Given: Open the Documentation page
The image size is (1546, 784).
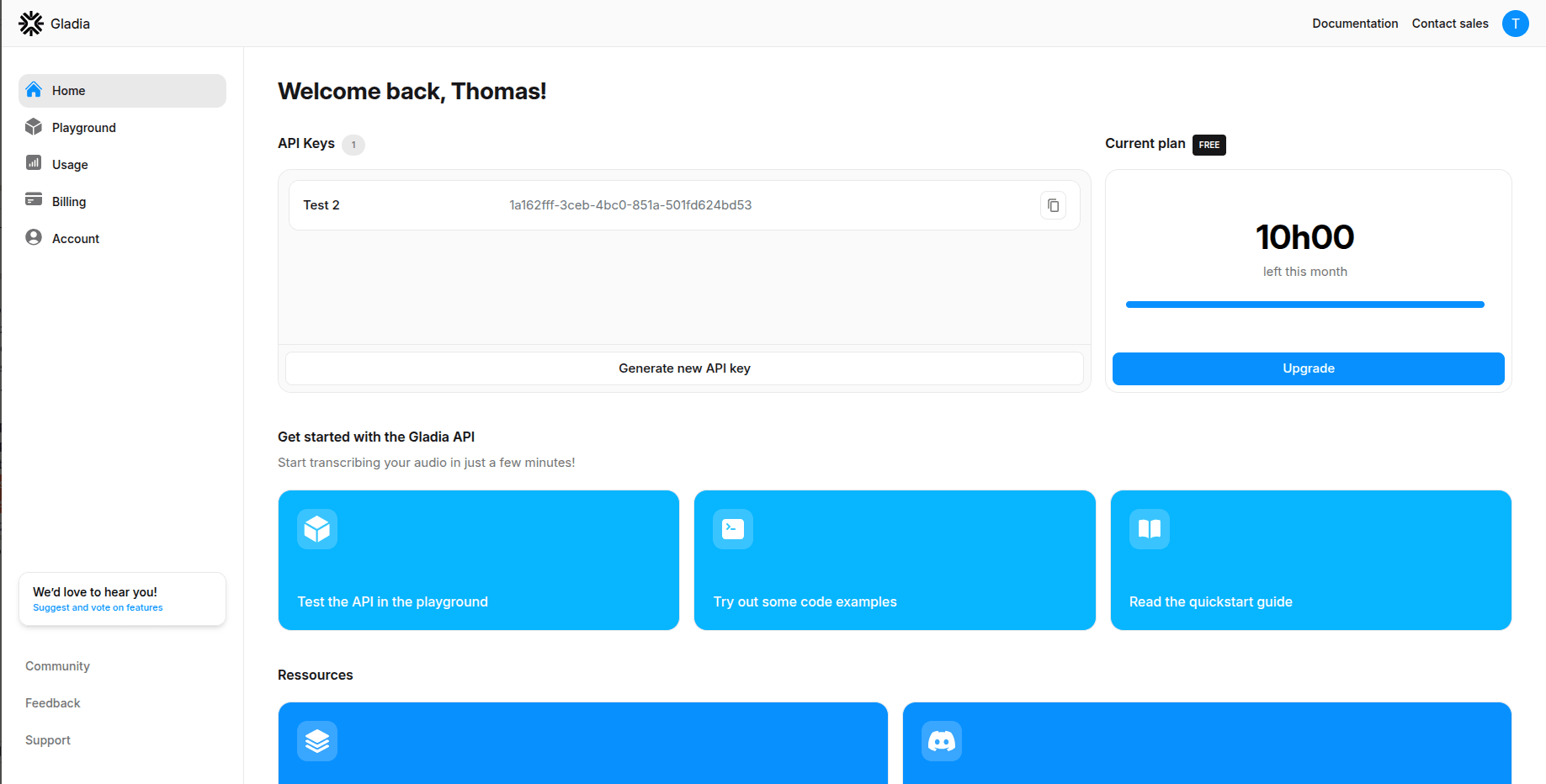Looking at the screenshot, I should click(x=1355, y=24).
